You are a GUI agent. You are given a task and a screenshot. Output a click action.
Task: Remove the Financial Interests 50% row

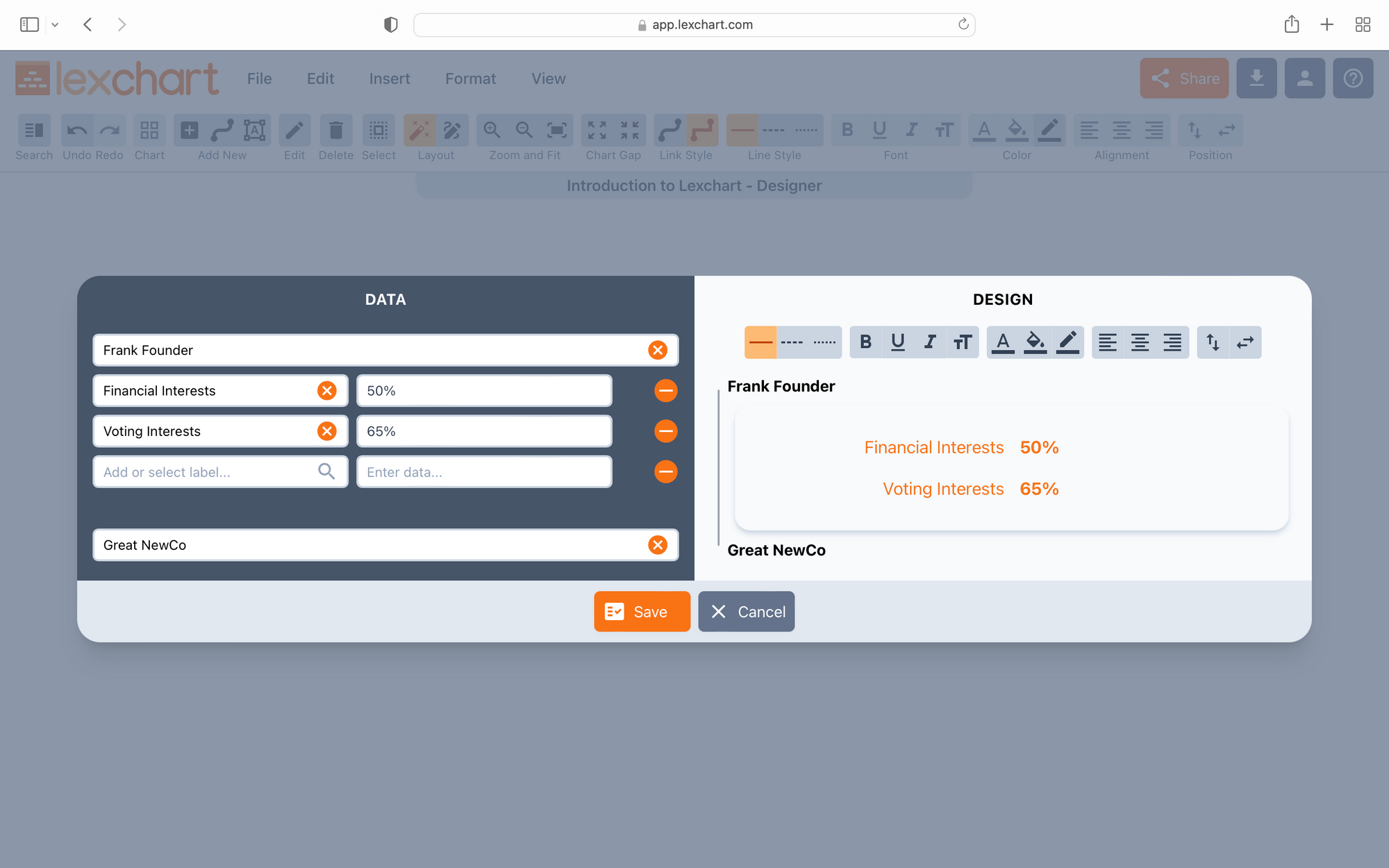[666, 391]
